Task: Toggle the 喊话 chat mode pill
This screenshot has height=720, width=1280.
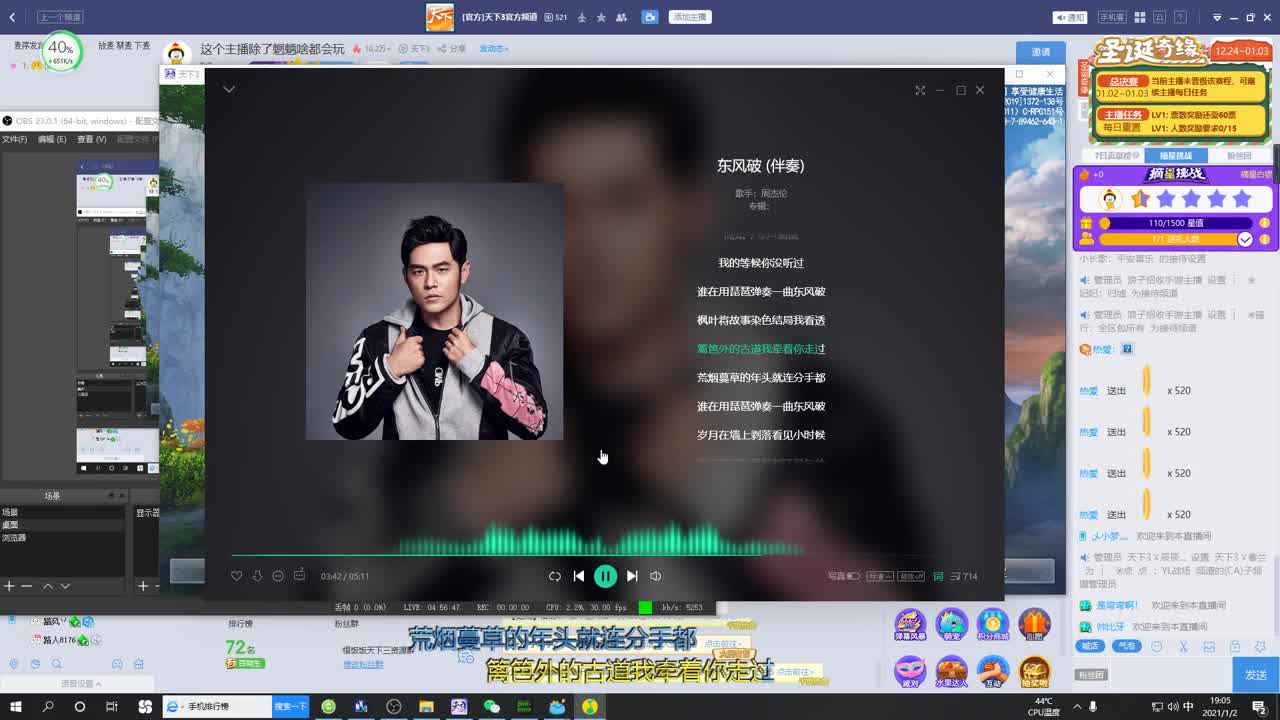Action: point(1090,646)
